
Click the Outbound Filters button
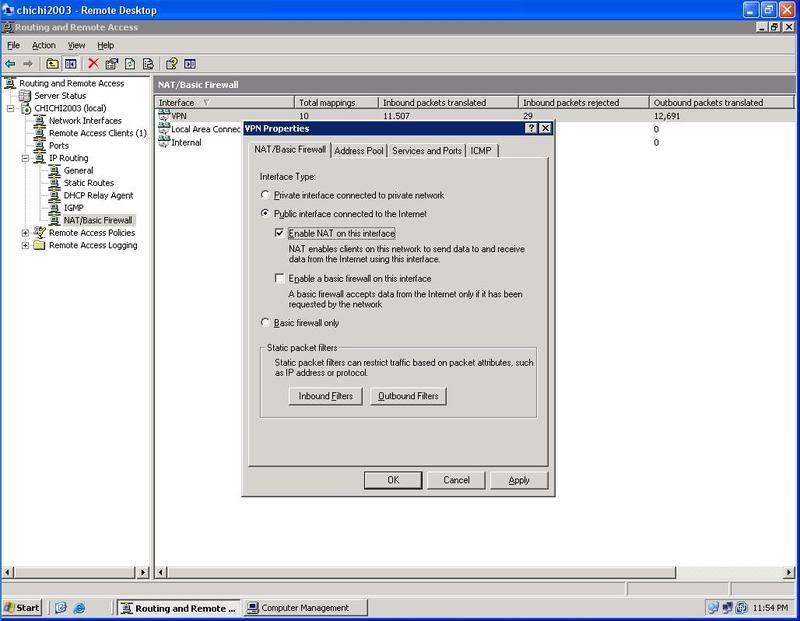tap(408, 396)
